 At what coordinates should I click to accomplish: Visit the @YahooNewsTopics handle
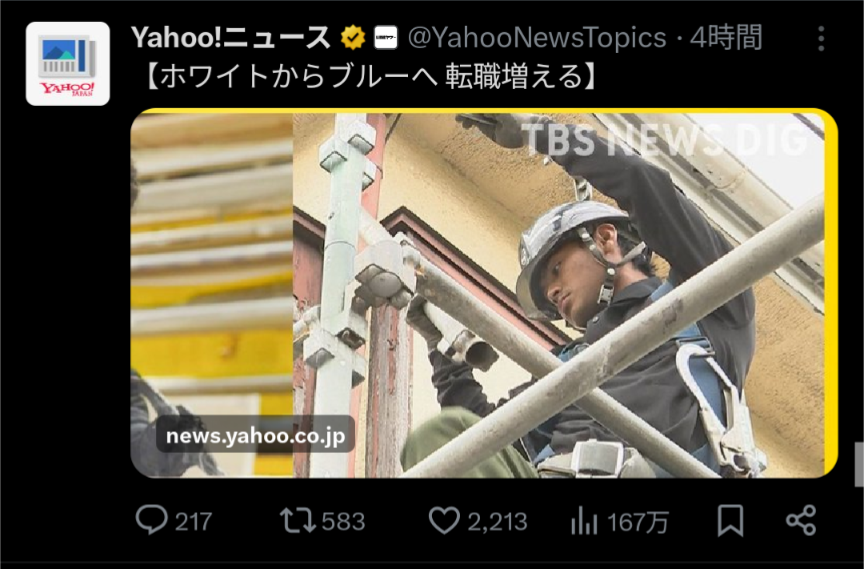(537, 38)
